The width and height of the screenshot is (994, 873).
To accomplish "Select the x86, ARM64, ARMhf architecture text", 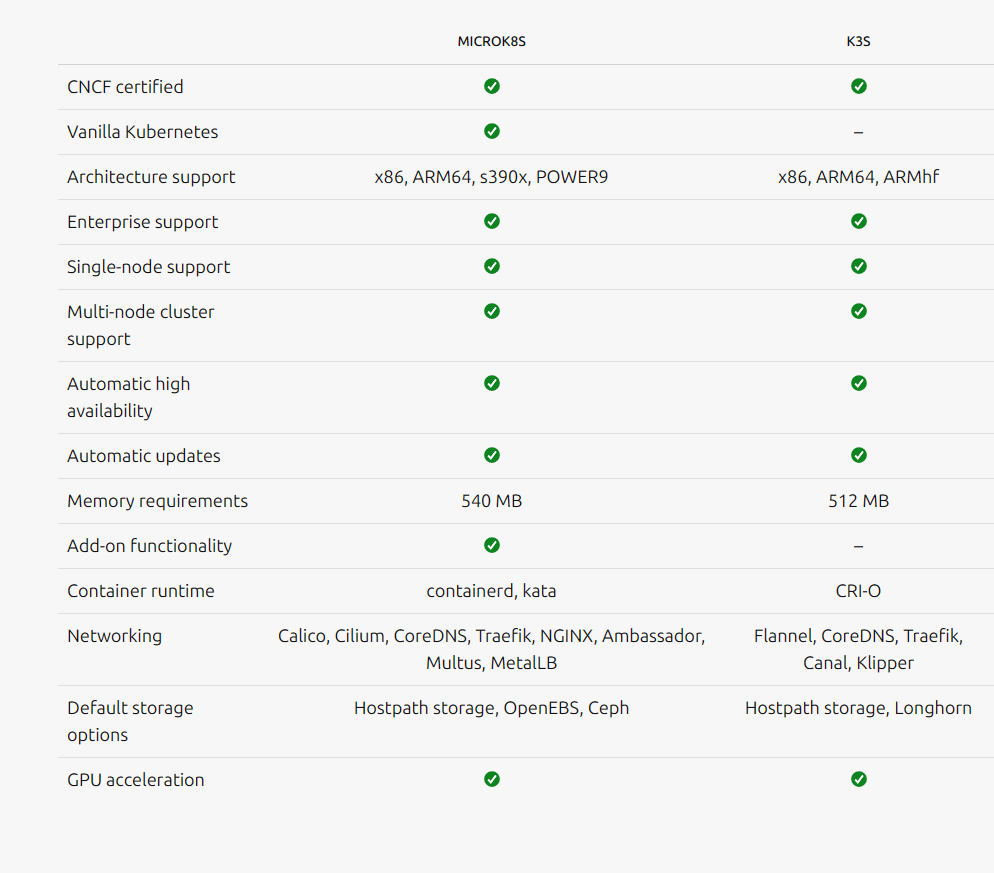I will click(858, 177).
